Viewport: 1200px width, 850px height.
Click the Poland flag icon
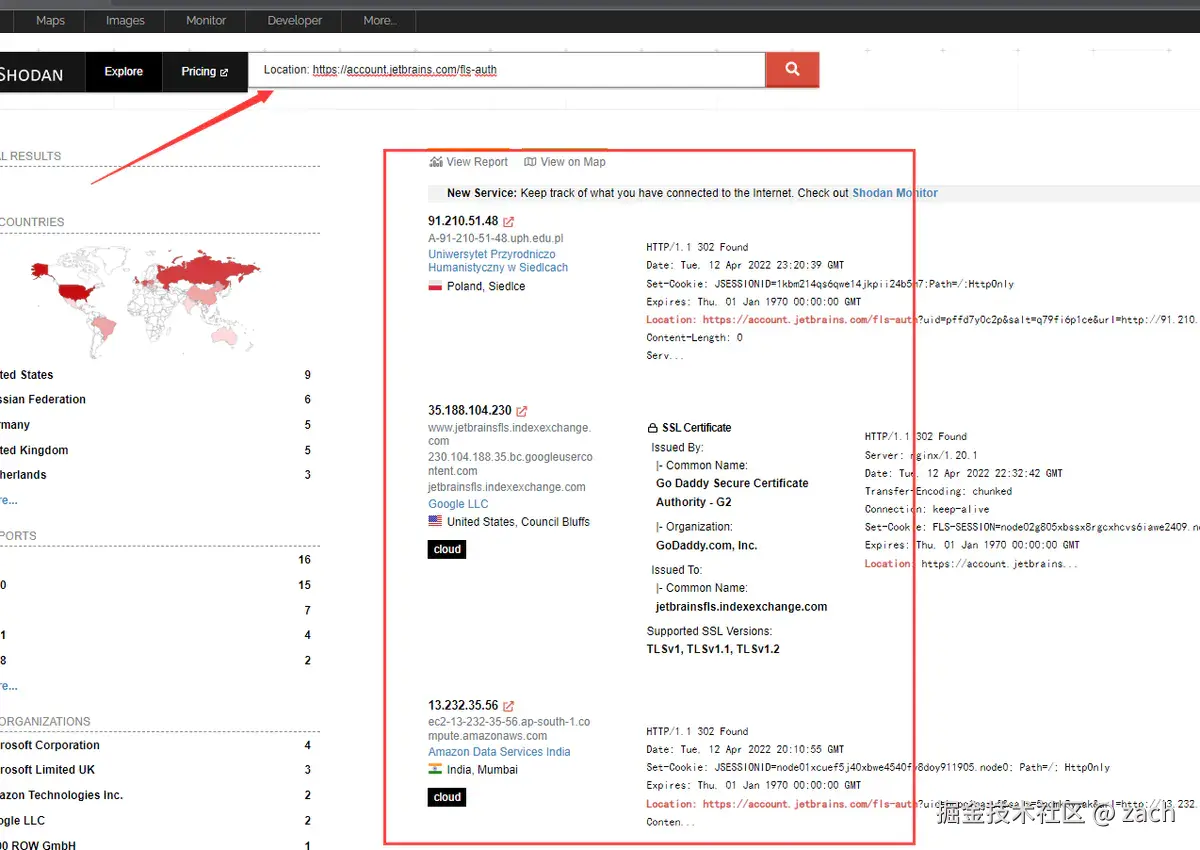pos(435,287)
